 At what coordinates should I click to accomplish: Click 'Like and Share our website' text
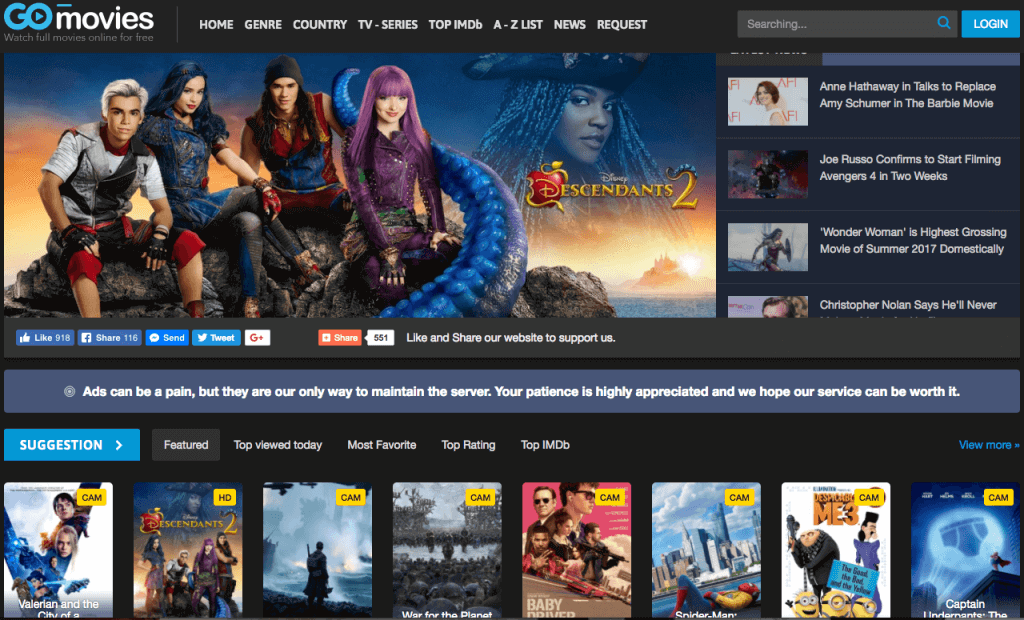(x=511, y=338)
